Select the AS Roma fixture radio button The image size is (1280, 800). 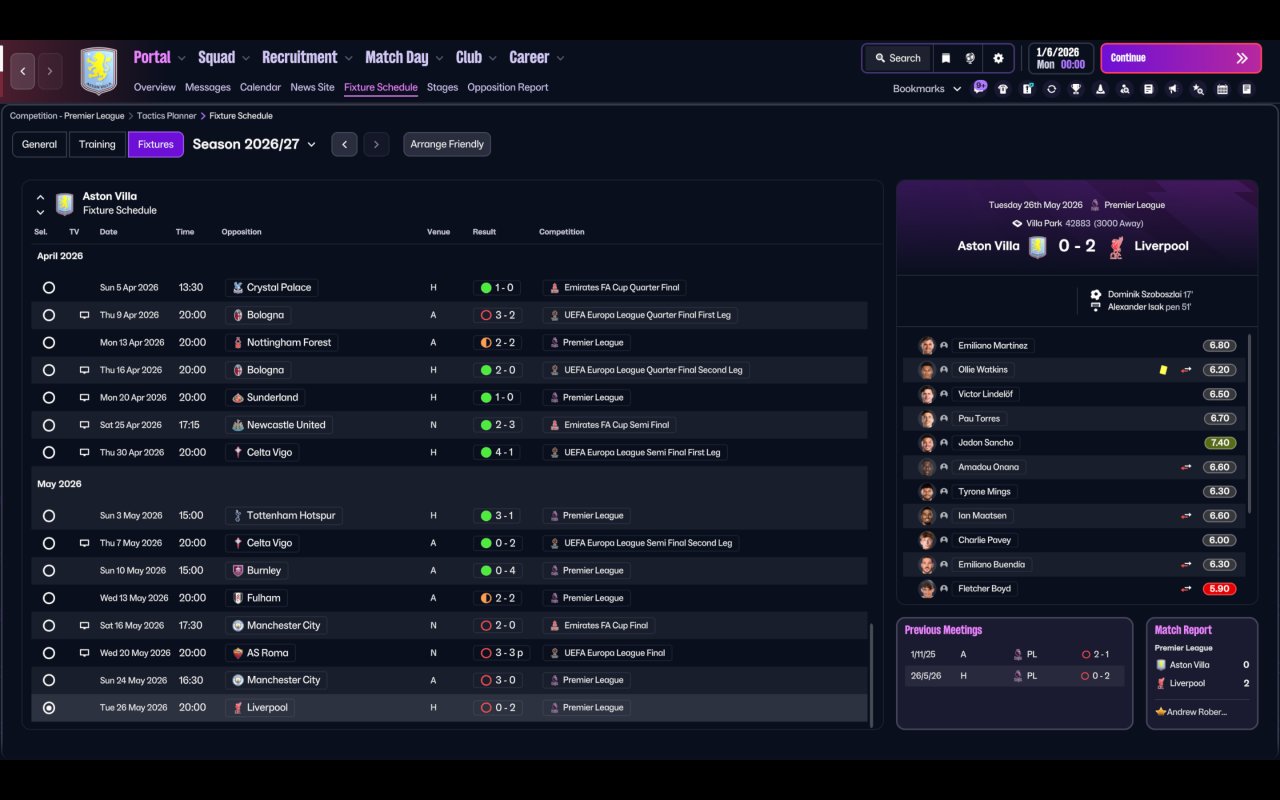pos(49,653)
